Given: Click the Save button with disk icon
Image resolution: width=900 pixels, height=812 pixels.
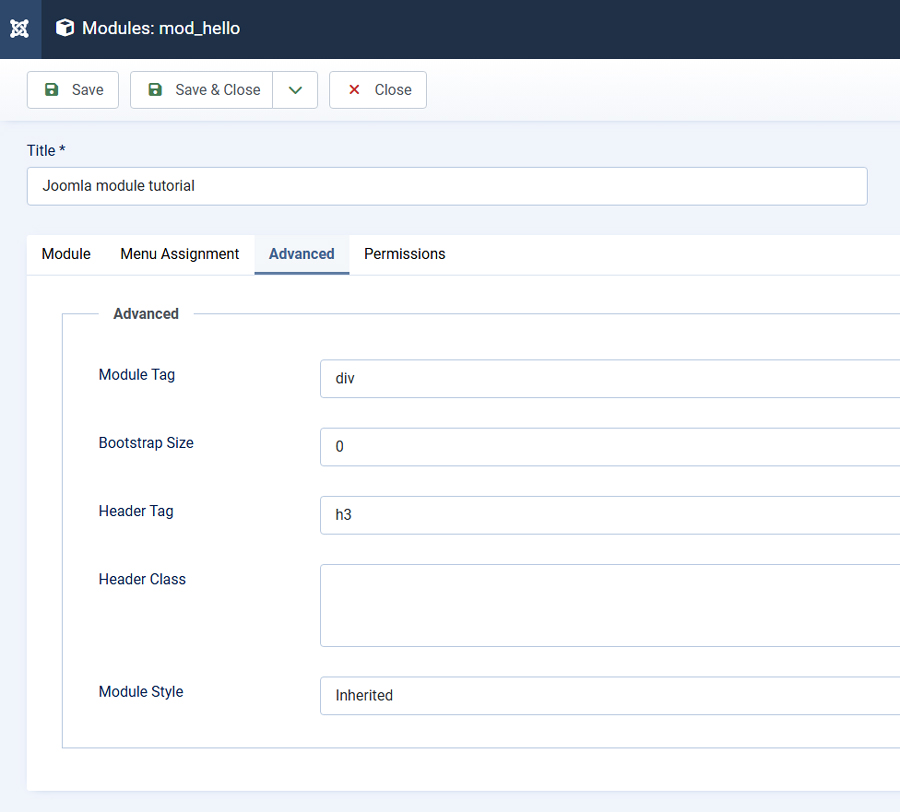Looking at the screenshot, I should click(x=73, y=90).
